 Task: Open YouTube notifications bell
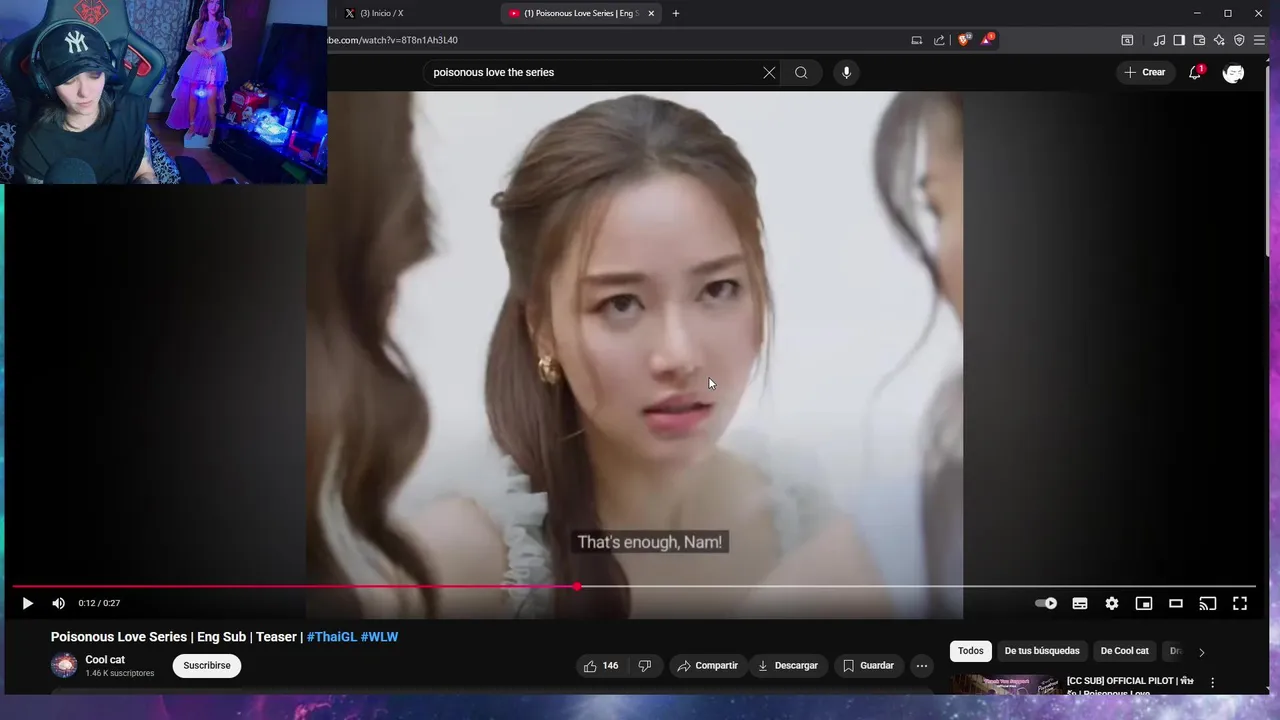point(1195,72)
